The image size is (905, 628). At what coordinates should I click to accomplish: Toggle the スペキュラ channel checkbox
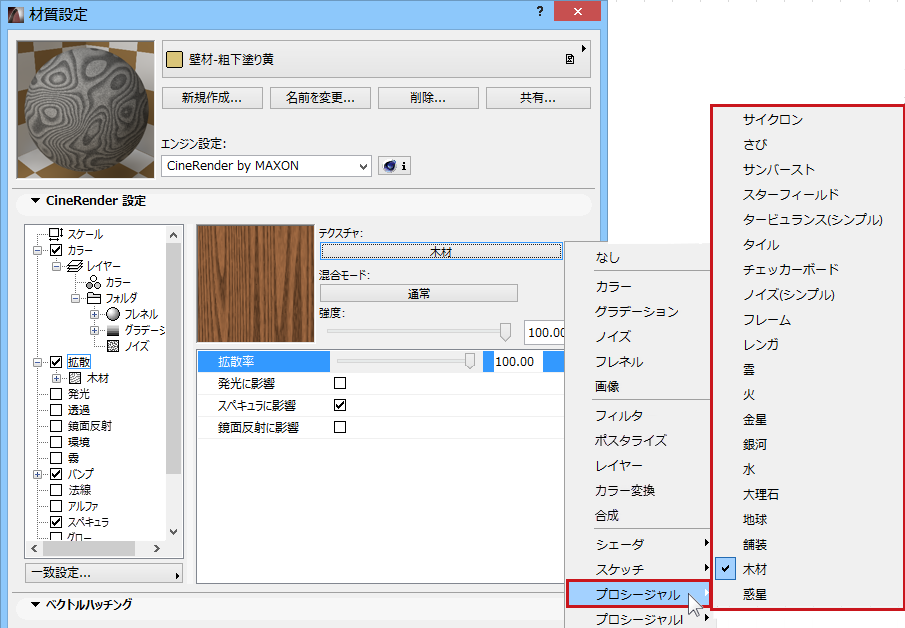click(x=56, y=522)
